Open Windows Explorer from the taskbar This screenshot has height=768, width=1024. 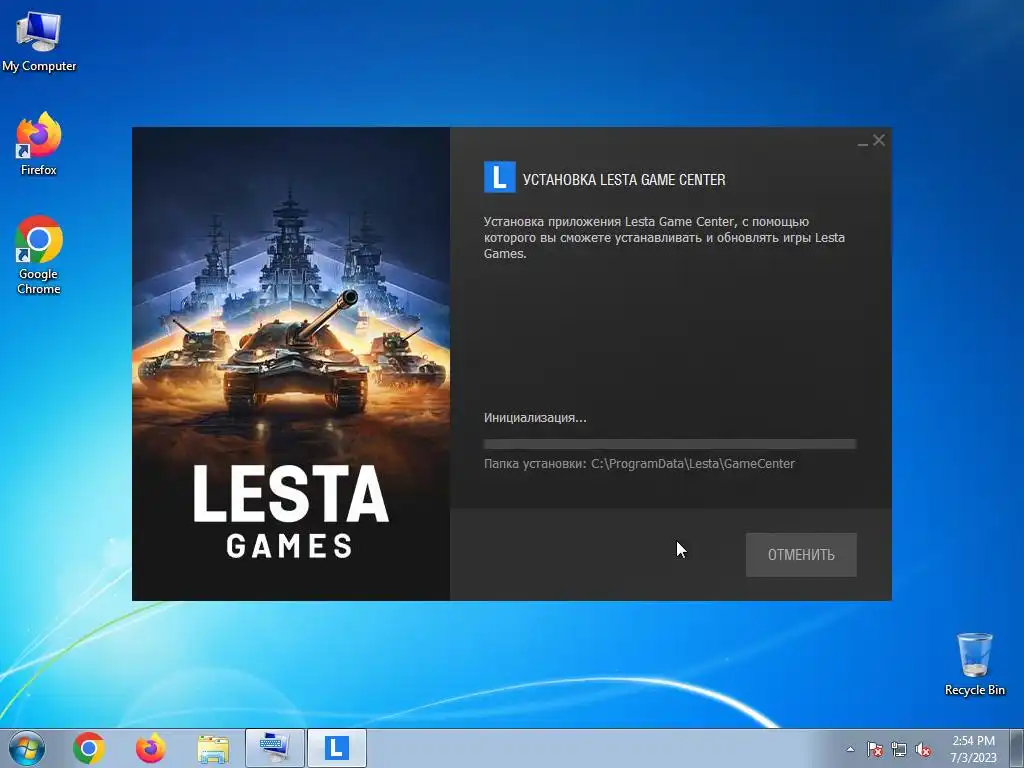pyautogui.click(x=213, y=749)
